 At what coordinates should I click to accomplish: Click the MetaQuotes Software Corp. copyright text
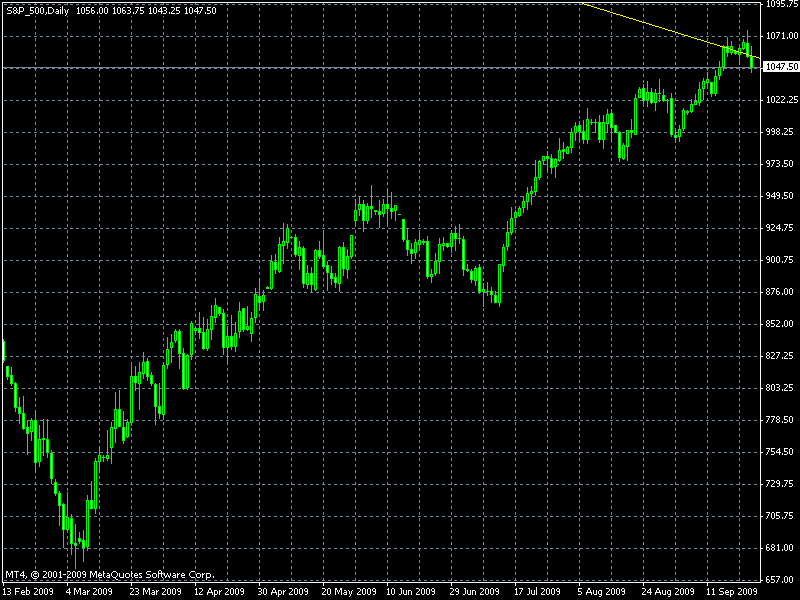point(110,575)
